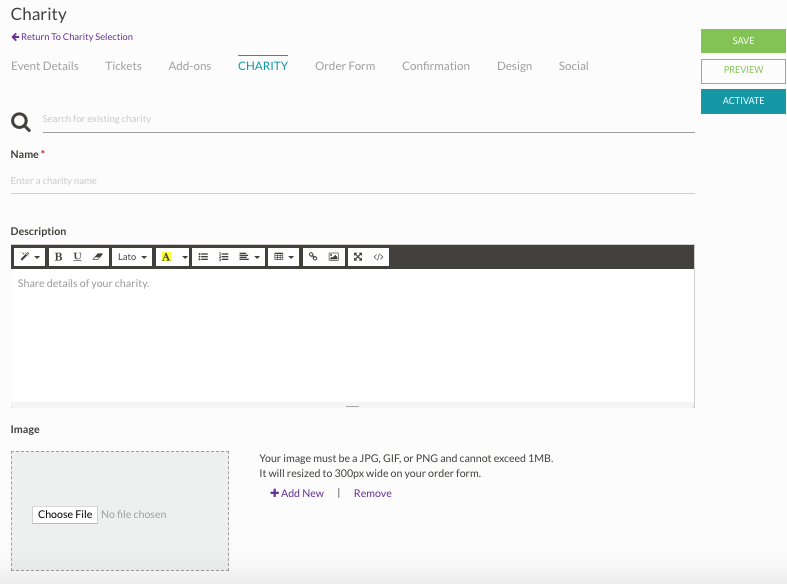Open the Order Form tab
Image resolution: width=787 pixels, height=584 pixels.
[345, 66]
